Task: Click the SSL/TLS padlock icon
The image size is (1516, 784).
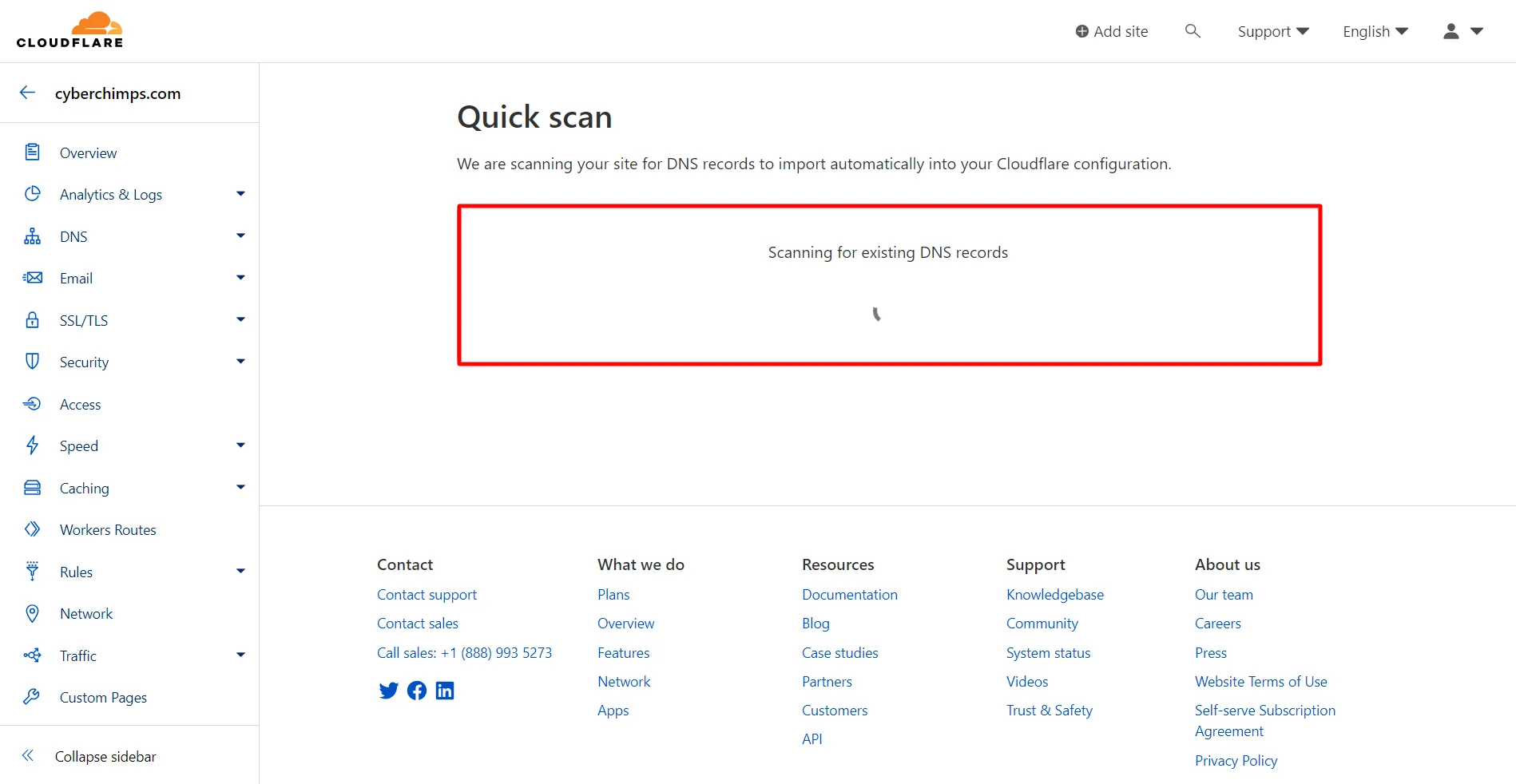Action: coord(32,320)
